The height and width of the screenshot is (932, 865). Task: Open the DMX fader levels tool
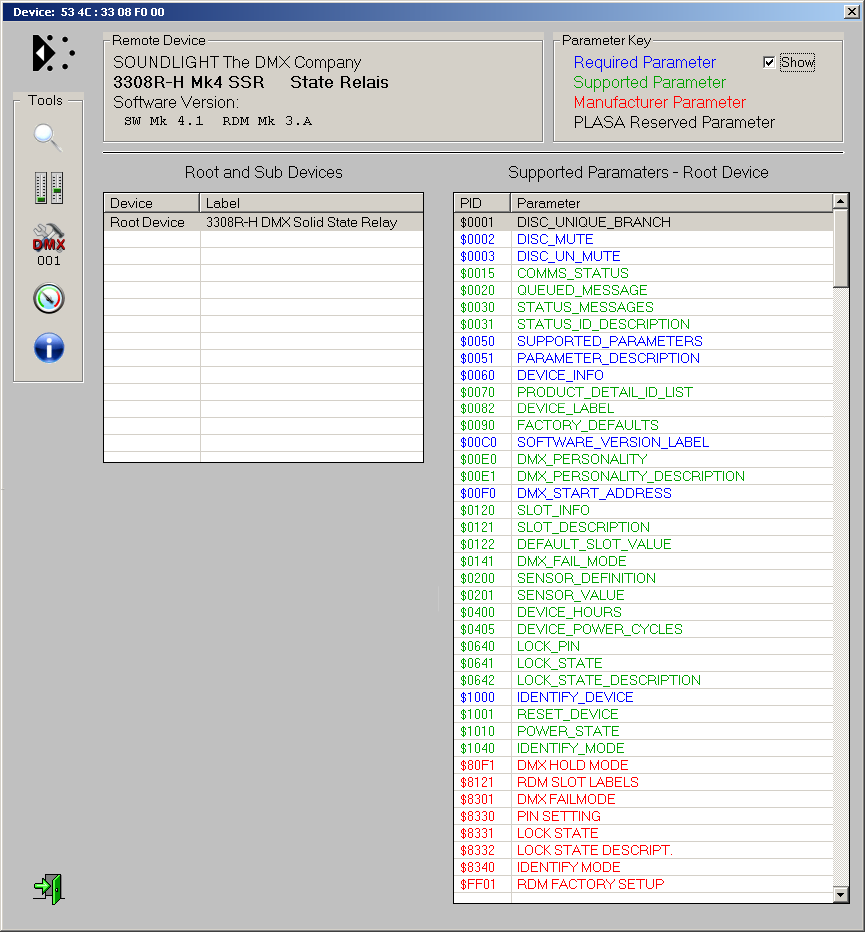tap(48, 187)
